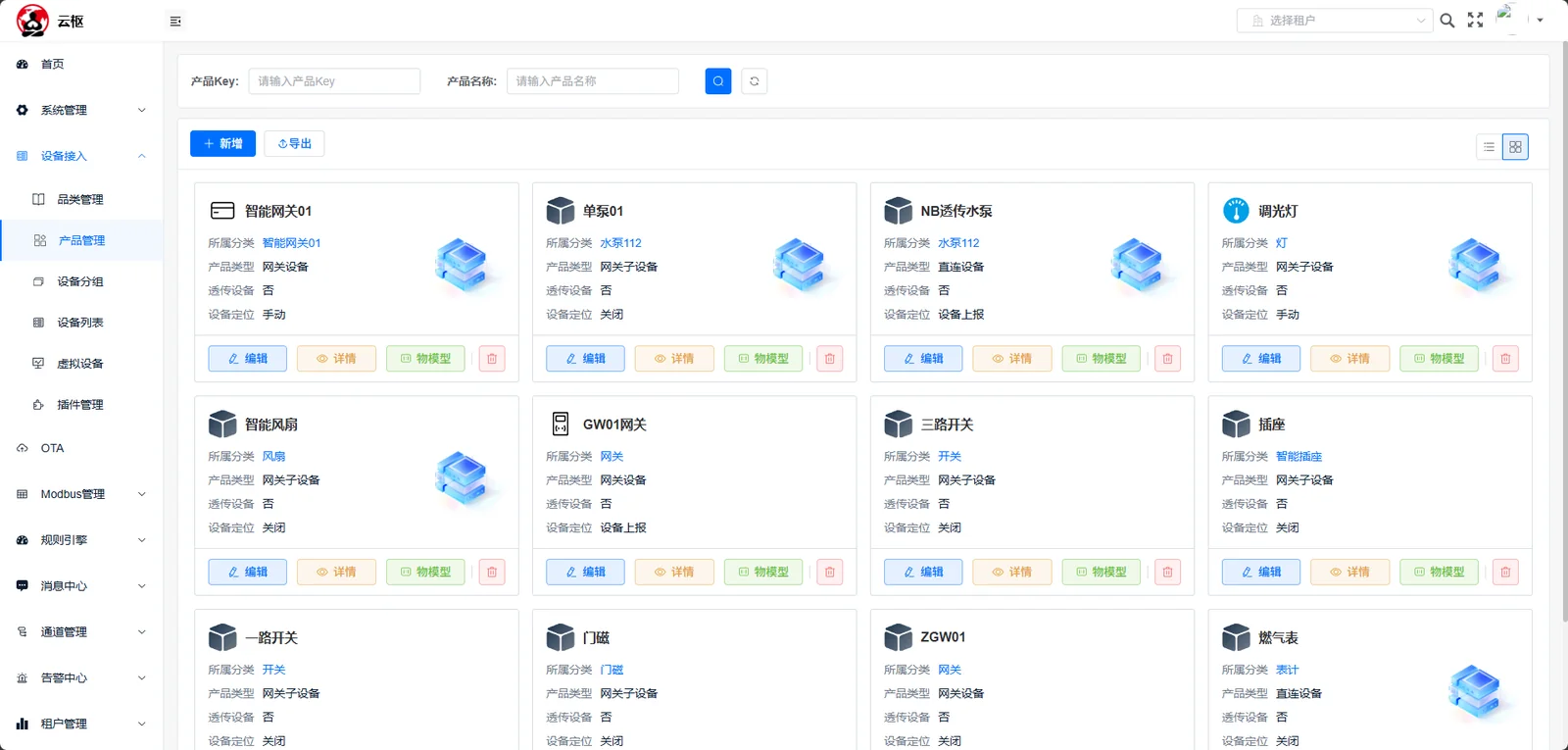This screenshot has width=1568, height=750.
Task: Open the 表计 category link in 燃气表
Action: [1287, 671]
